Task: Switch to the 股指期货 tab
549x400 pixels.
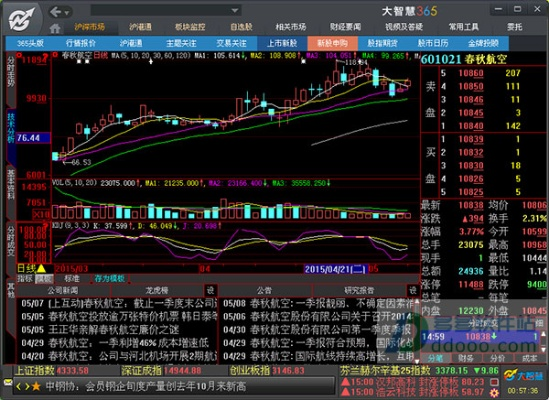Action: tap(382, 43)
